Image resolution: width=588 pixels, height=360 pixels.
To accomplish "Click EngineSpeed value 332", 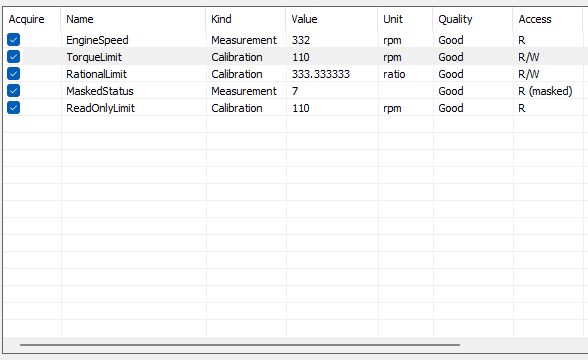I will (x=301, y=40).
